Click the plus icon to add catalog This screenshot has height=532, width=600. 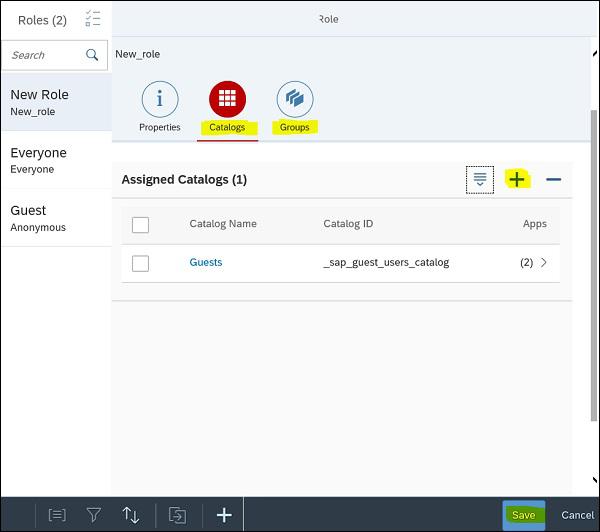[x=516, y=180]
